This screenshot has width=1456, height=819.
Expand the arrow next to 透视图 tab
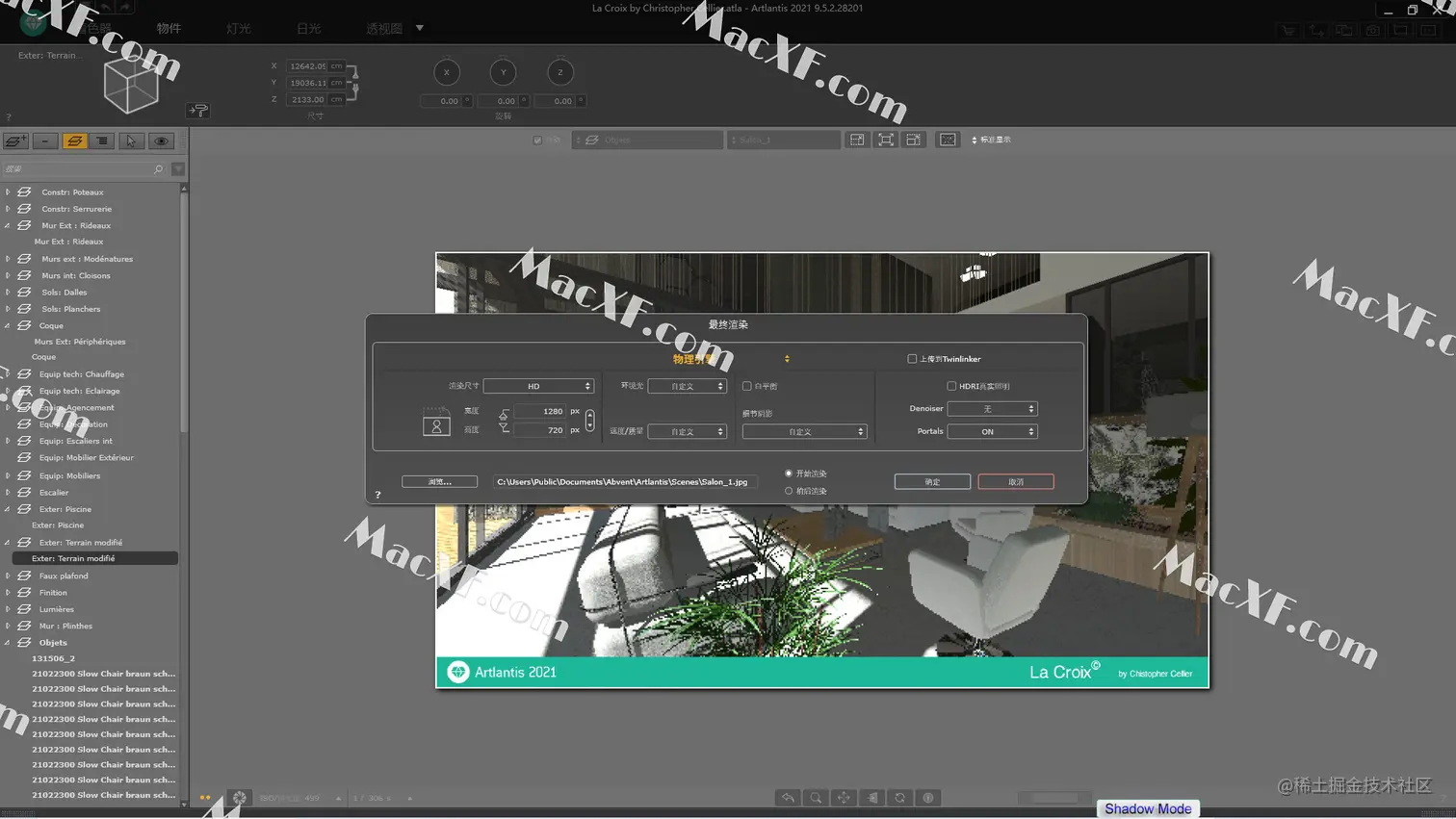420,28
